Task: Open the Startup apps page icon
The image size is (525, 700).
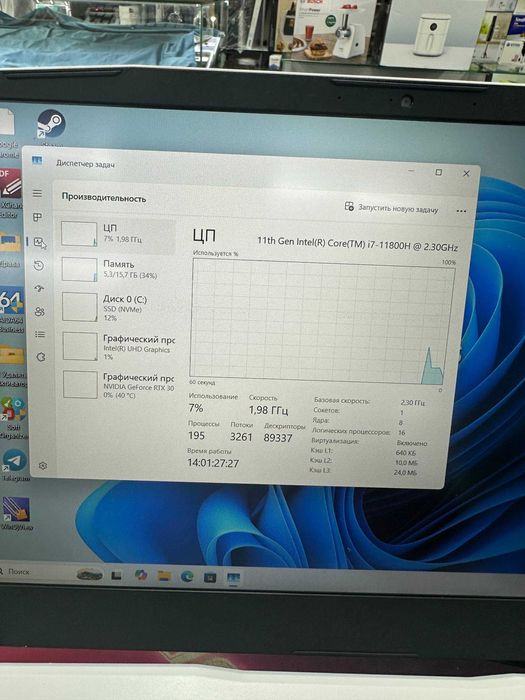Action: (x=39, y=288)
